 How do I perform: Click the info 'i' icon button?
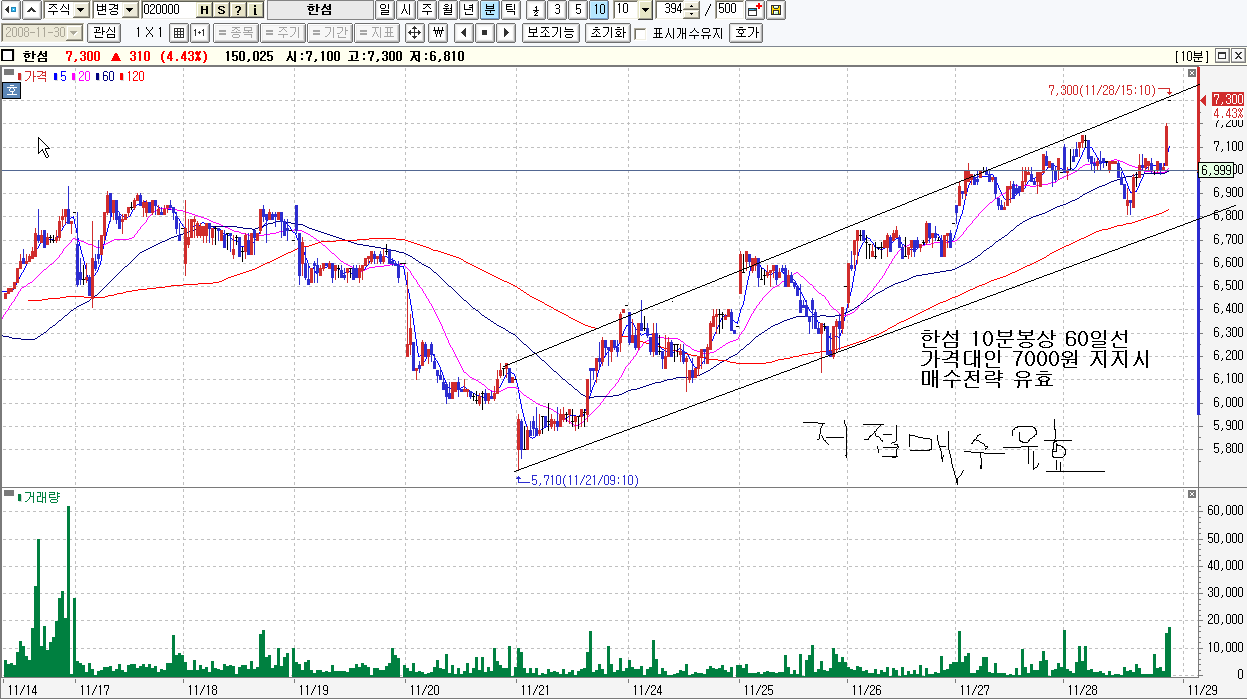[255, 10]
